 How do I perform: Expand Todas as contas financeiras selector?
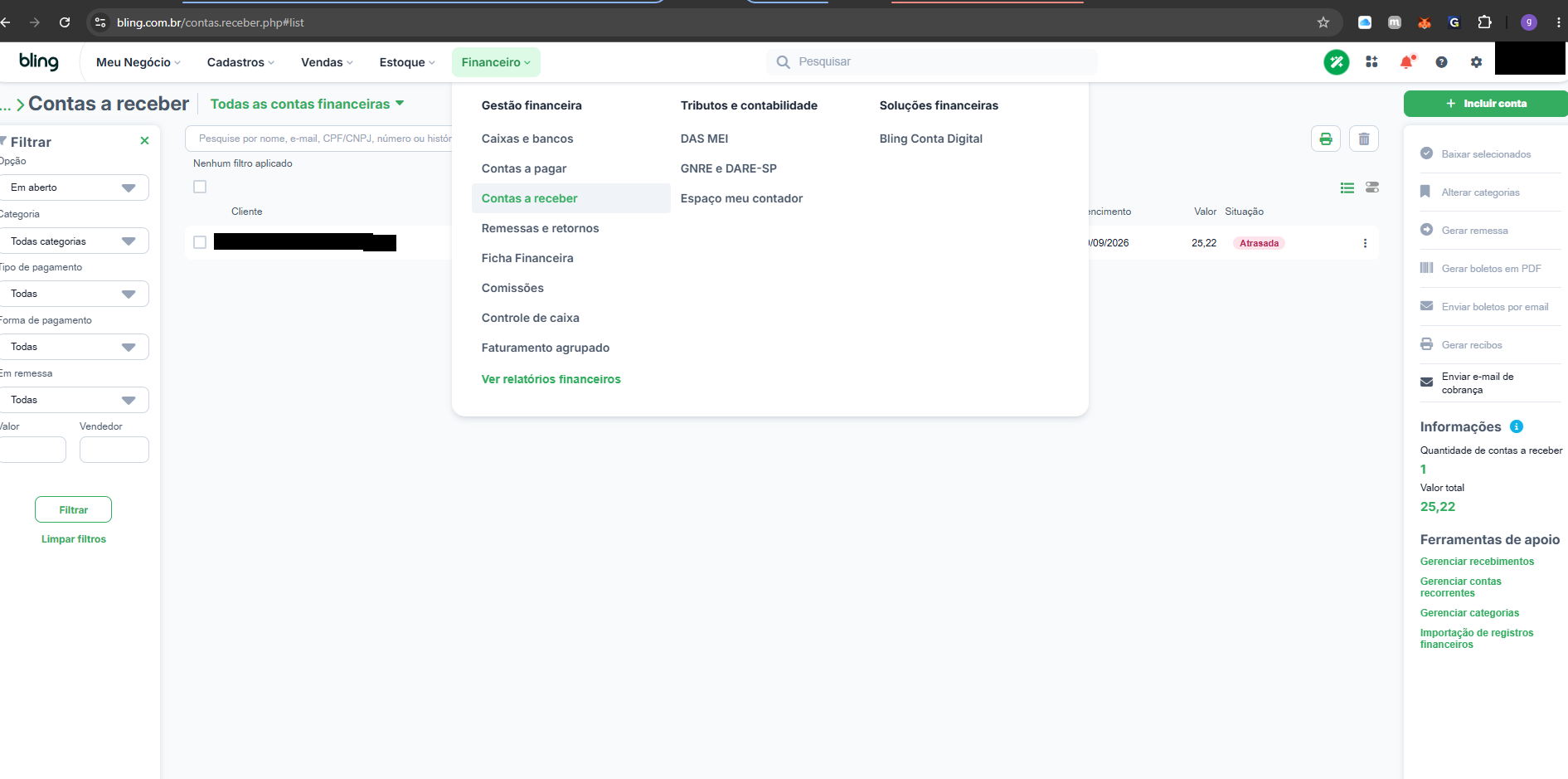click(x=307, y=104)
